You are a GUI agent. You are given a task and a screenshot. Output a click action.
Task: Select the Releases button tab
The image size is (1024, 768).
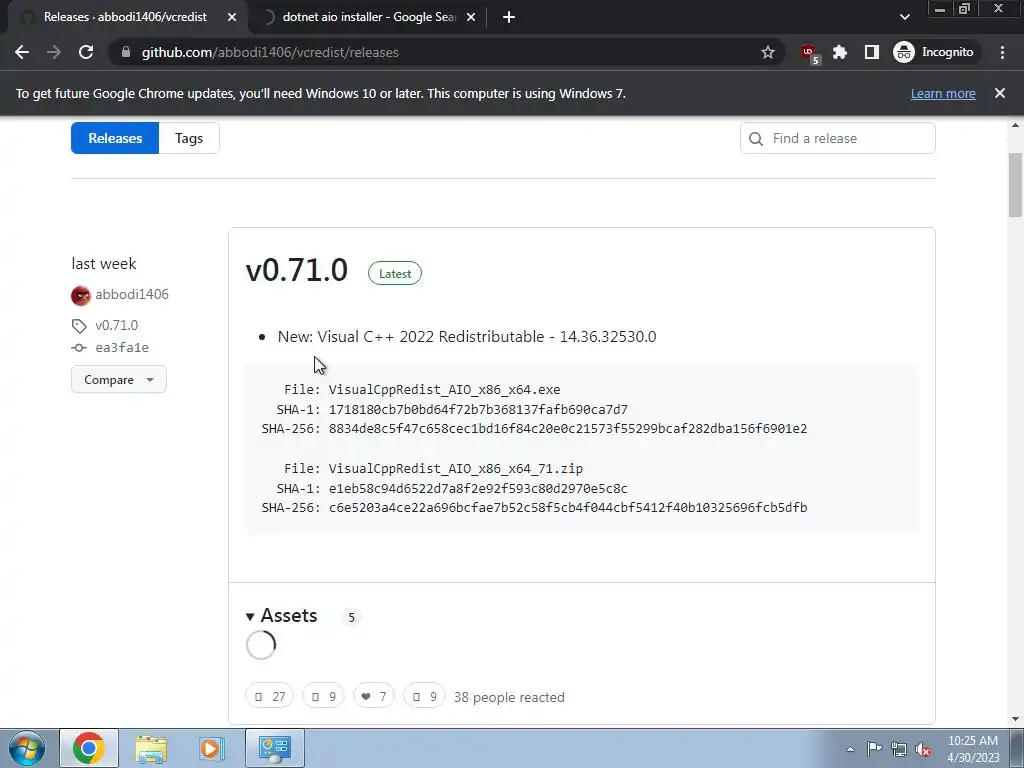point(115,138)
